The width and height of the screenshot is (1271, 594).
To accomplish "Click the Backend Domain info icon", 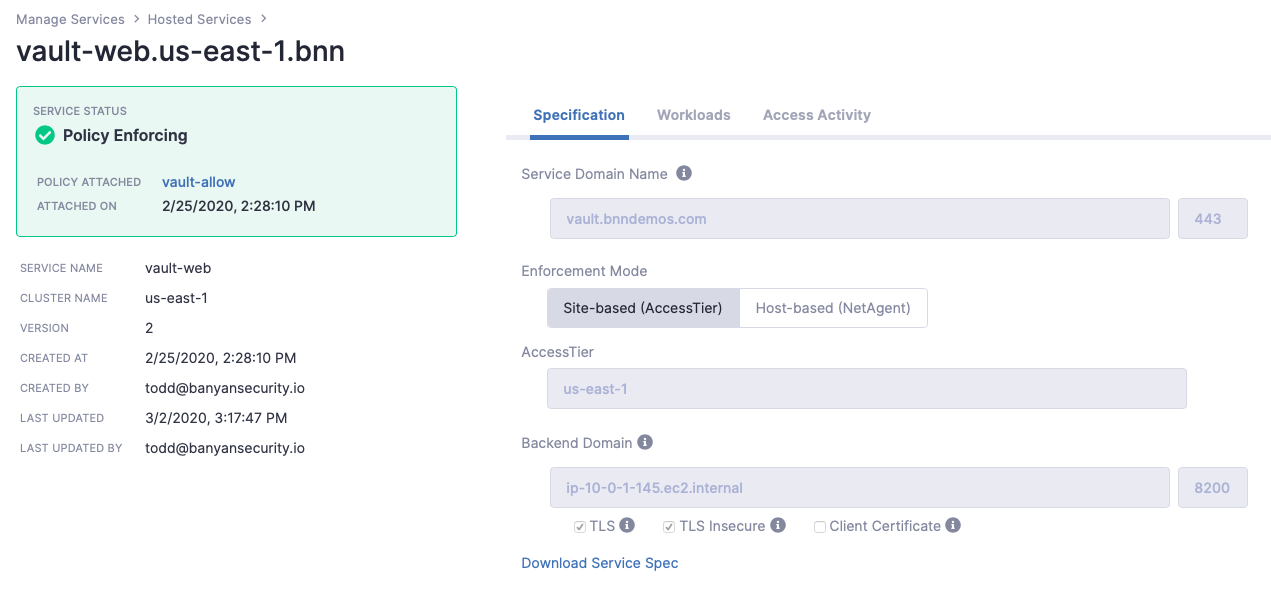I will [645, 442].
